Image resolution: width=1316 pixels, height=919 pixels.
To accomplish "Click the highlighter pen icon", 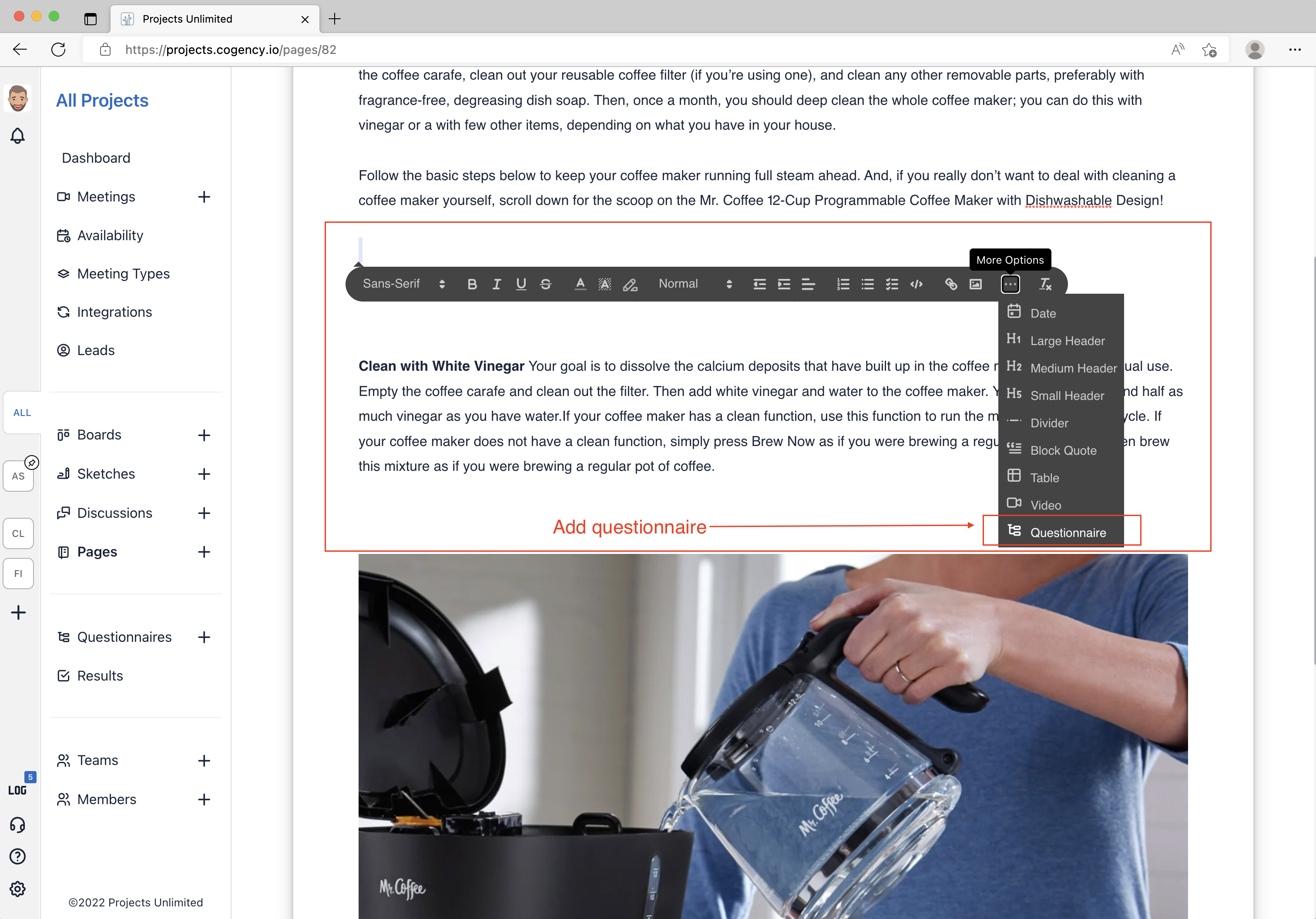I will [630, 284].
